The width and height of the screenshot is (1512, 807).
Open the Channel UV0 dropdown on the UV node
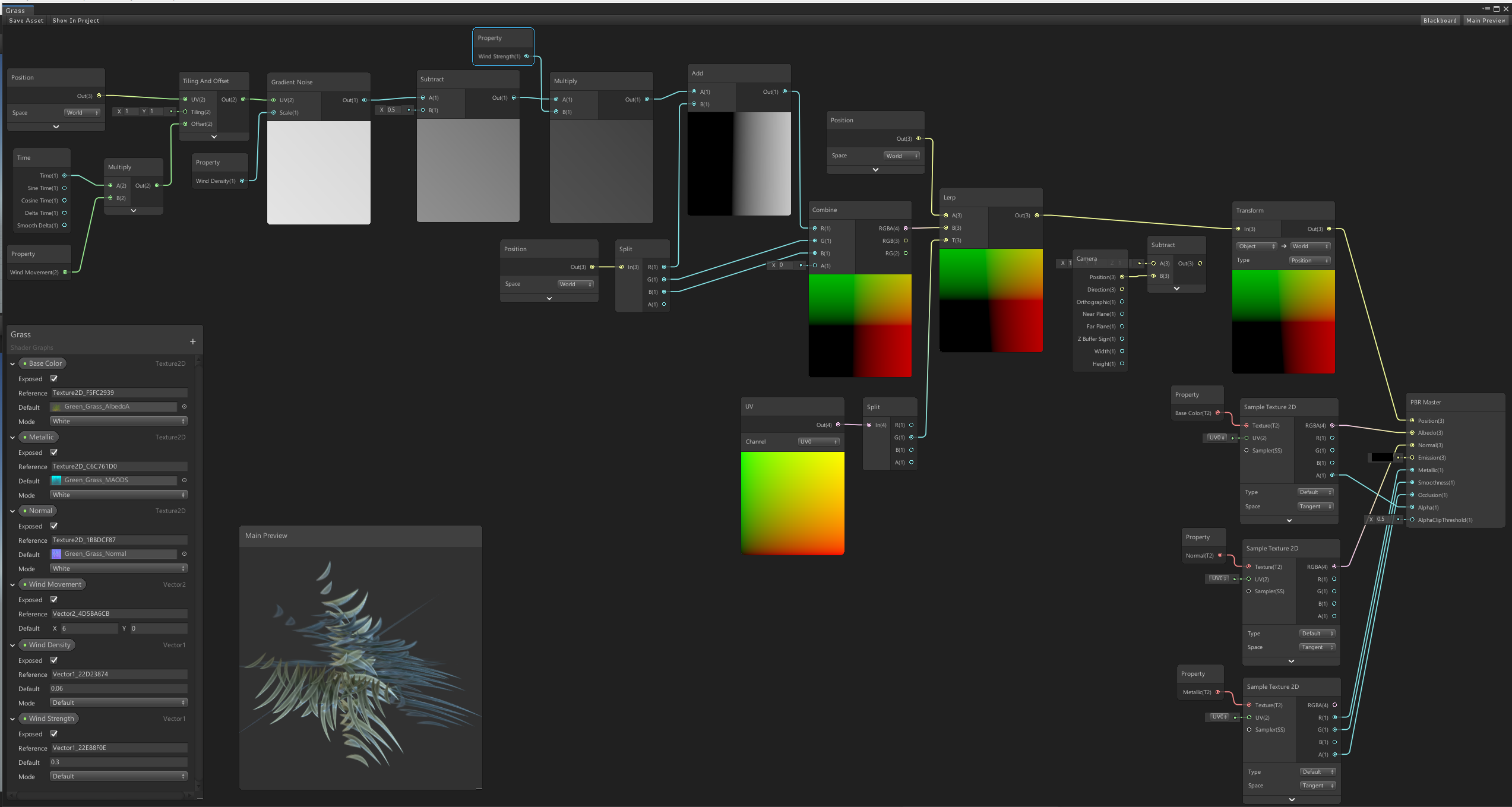(x=818, y=442)
